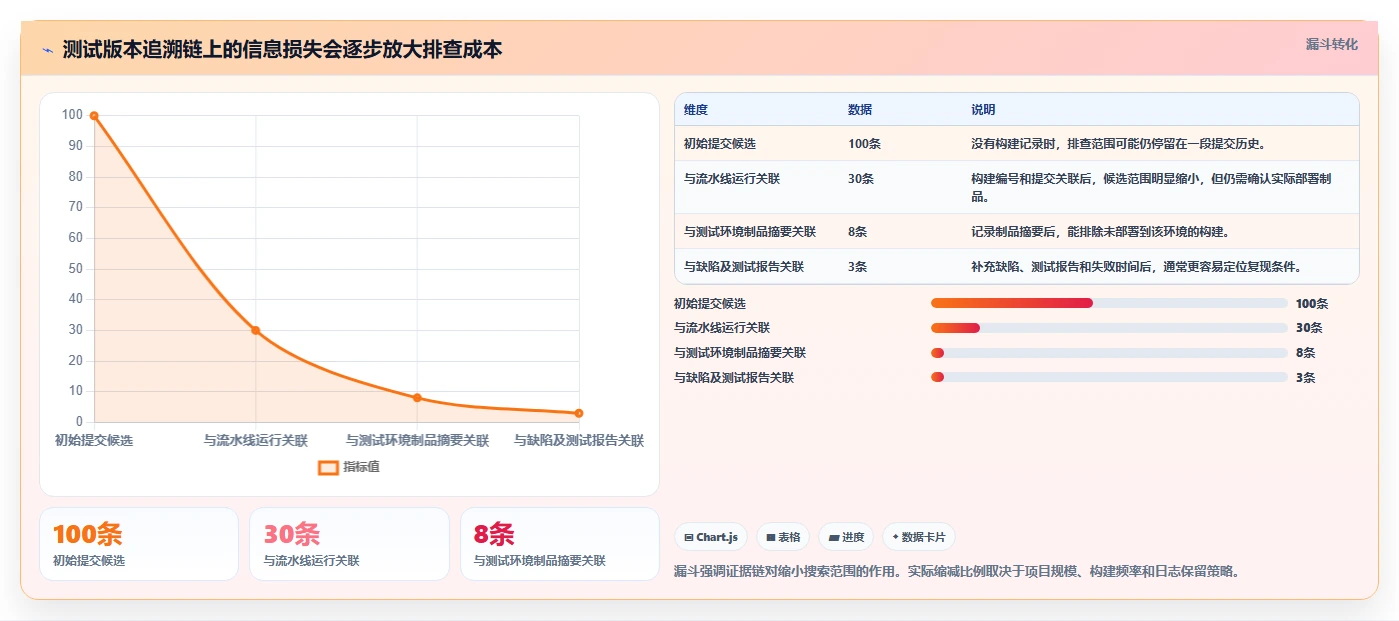
Task: Select table cell 30条 in 数据 column
Action: pos(861,179)
